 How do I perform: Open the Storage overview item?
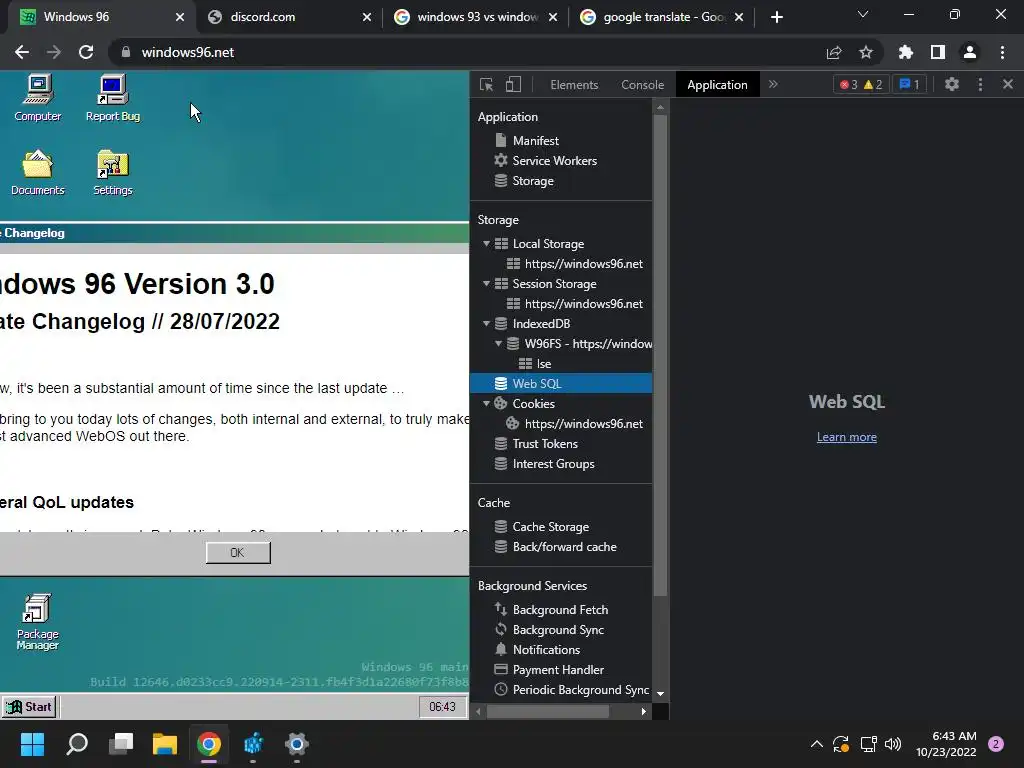(x=533, y=181)
